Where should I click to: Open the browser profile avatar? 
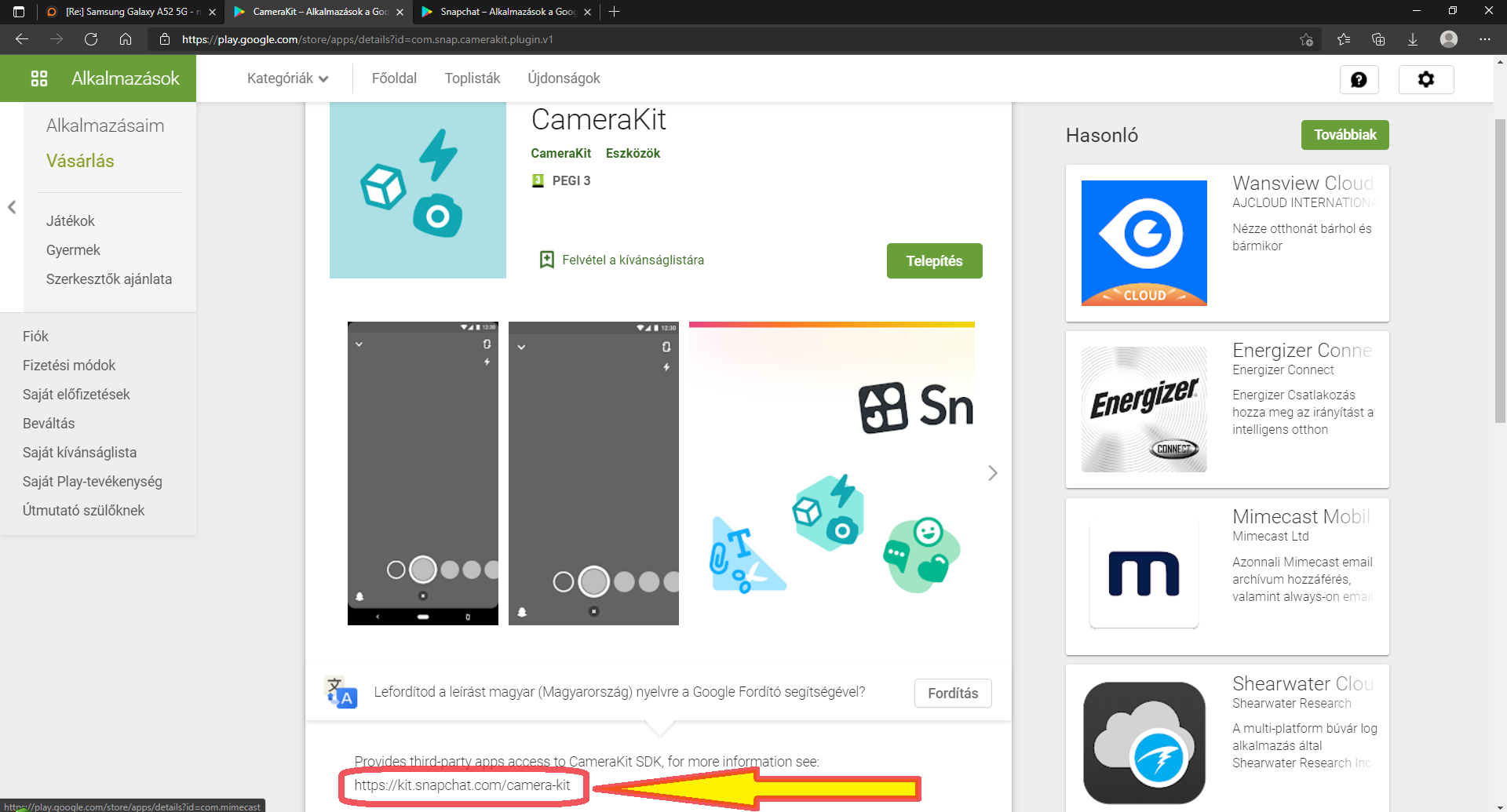(1449, 39)
